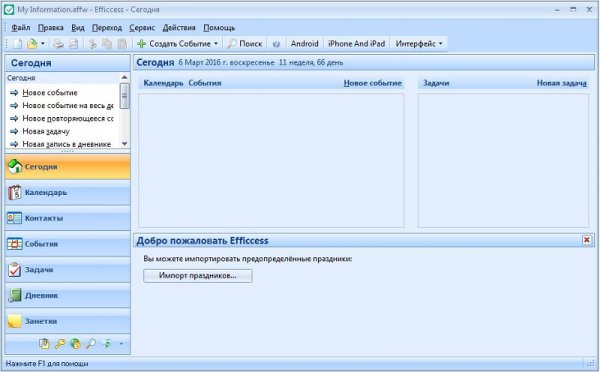This screenshot has height=372, width=600.
Task: Click the new blank document toolbar icon
Action: click(x=18, y=44)
